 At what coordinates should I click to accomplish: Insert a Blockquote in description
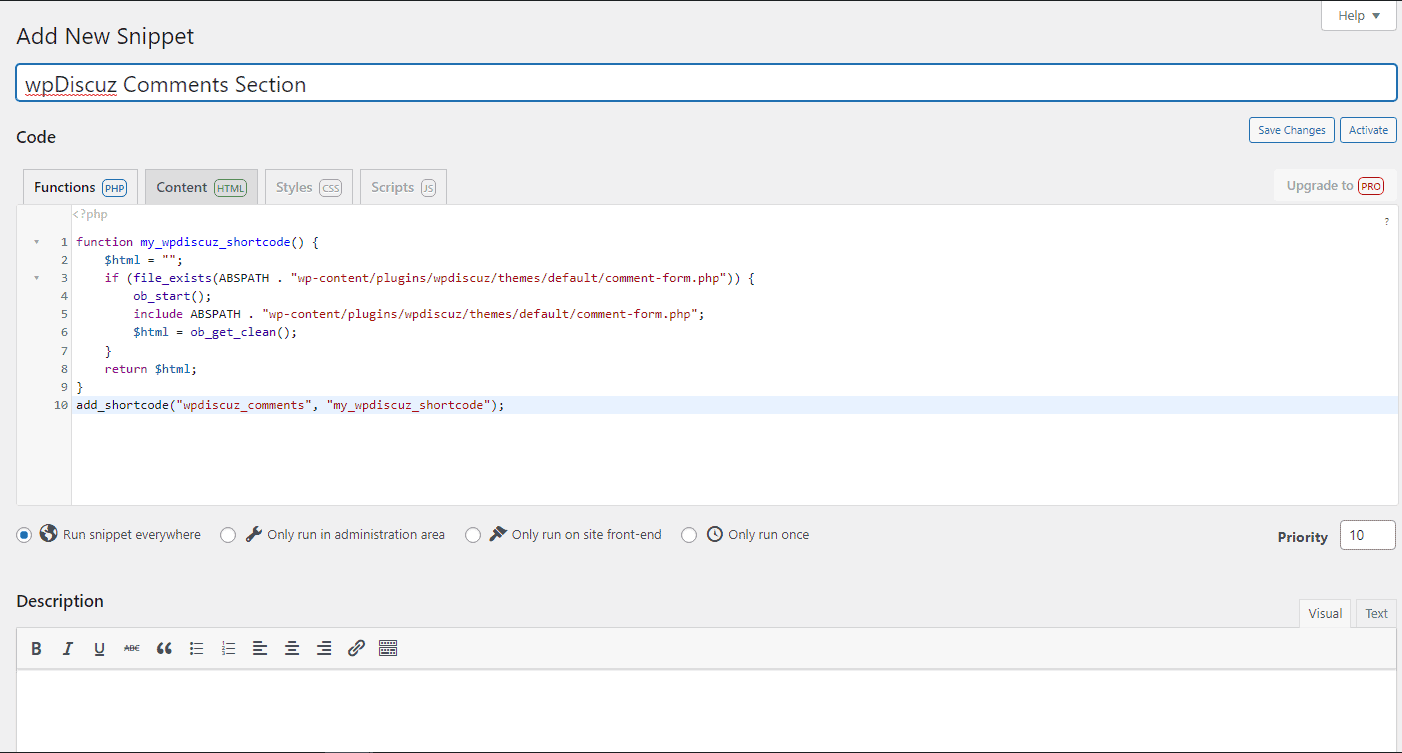(164, 649)
